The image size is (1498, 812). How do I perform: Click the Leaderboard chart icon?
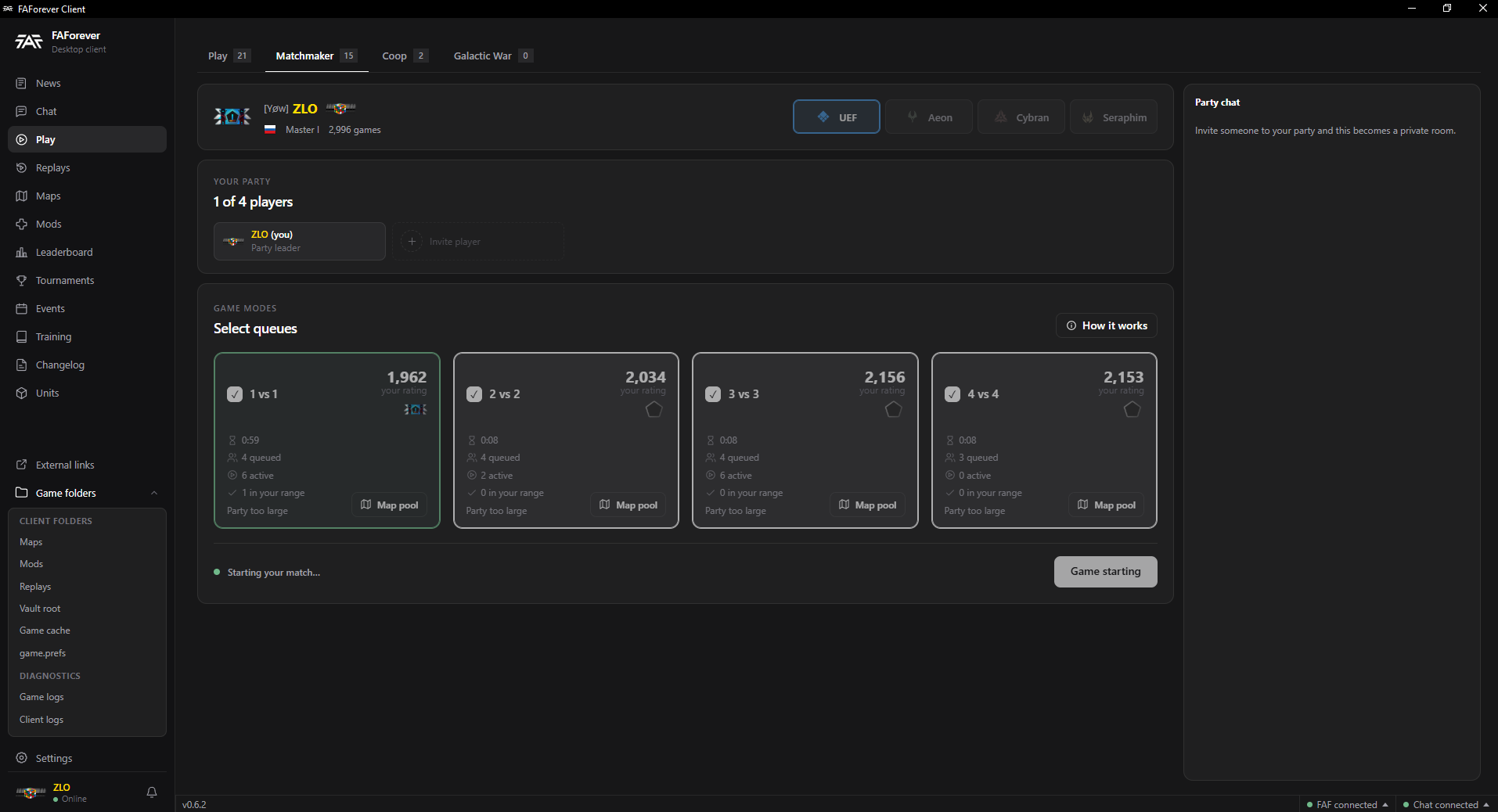pyautogui.click(x=22, y=252)
